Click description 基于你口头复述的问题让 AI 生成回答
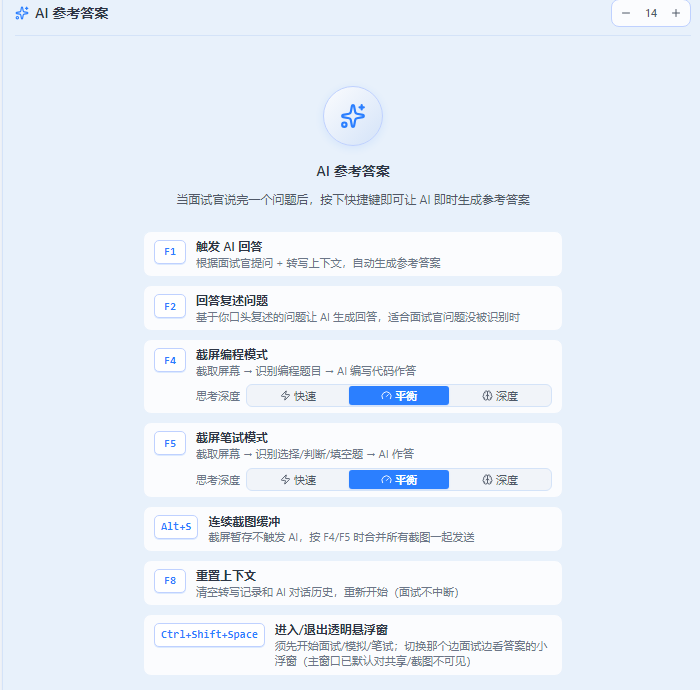This screenshot has height=690, width=700. (x=358, y=317)
